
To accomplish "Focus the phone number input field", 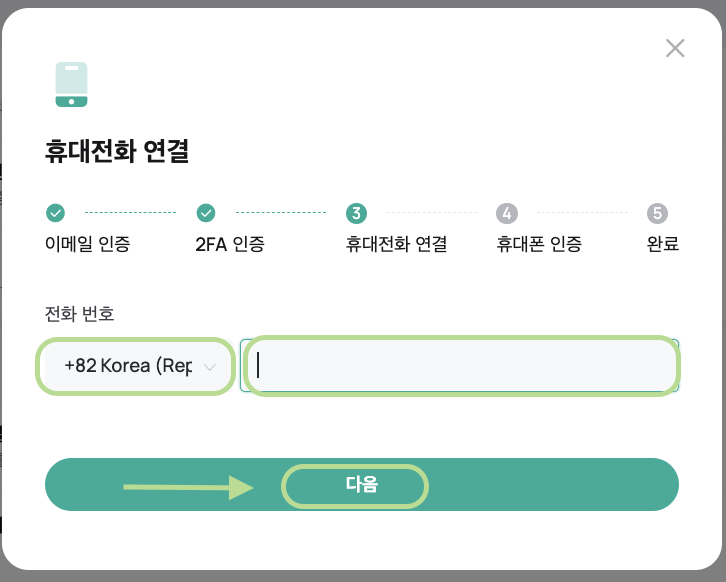I will 459,365.
